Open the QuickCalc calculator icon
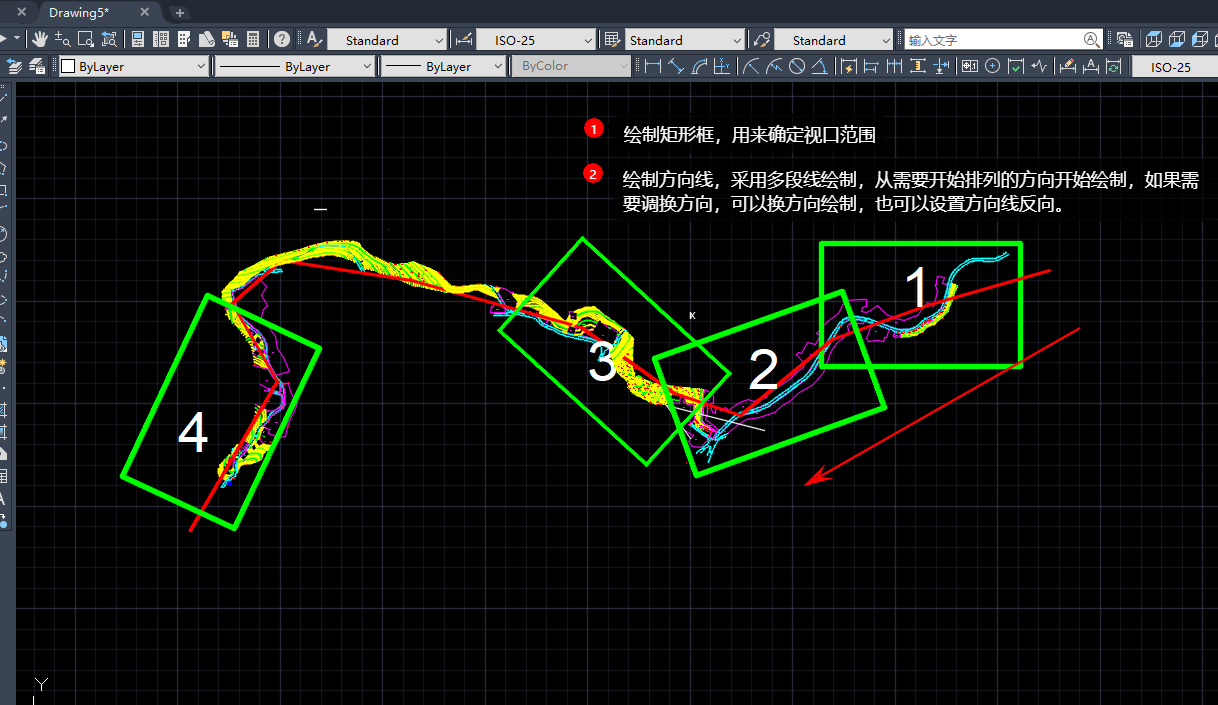 pyautogui.click(x=253, y=40)
